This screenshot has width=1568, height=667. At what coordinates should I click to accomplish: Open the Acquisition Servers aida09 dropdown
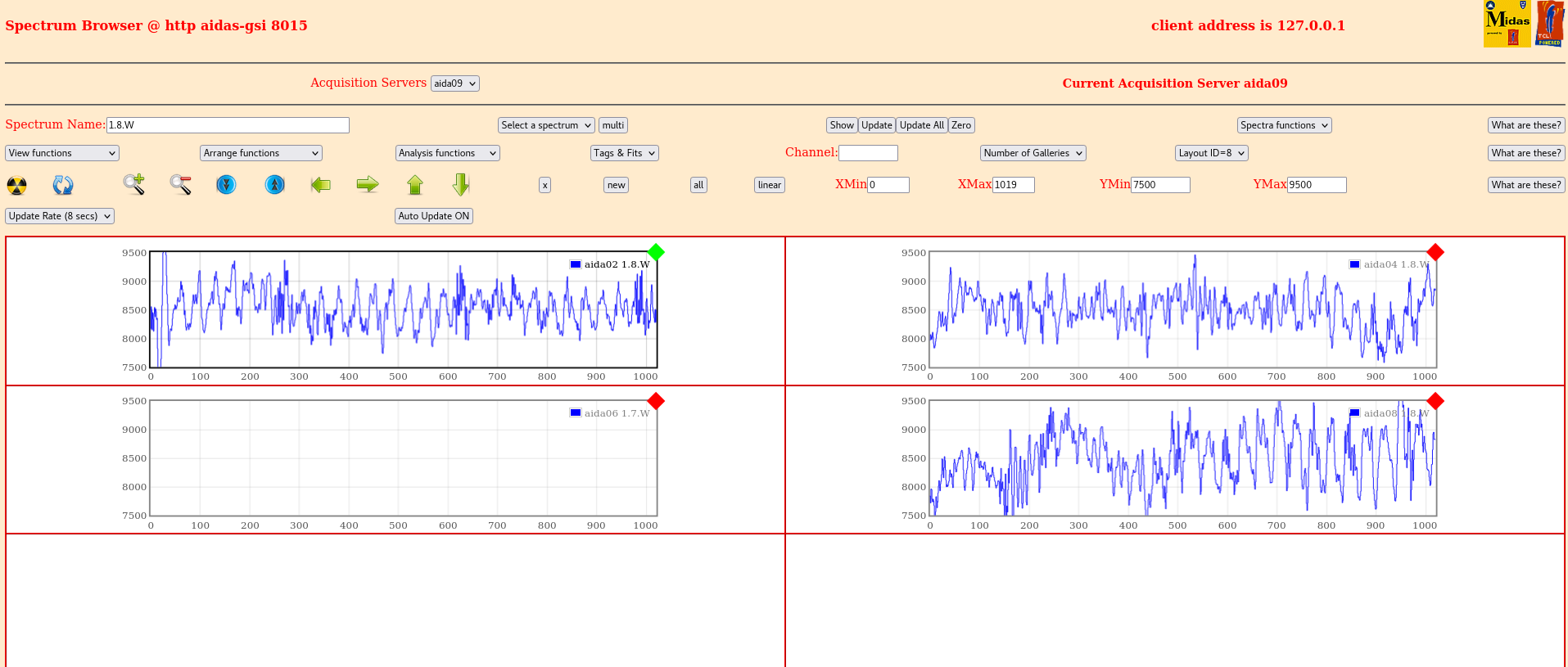click(454, 83)
